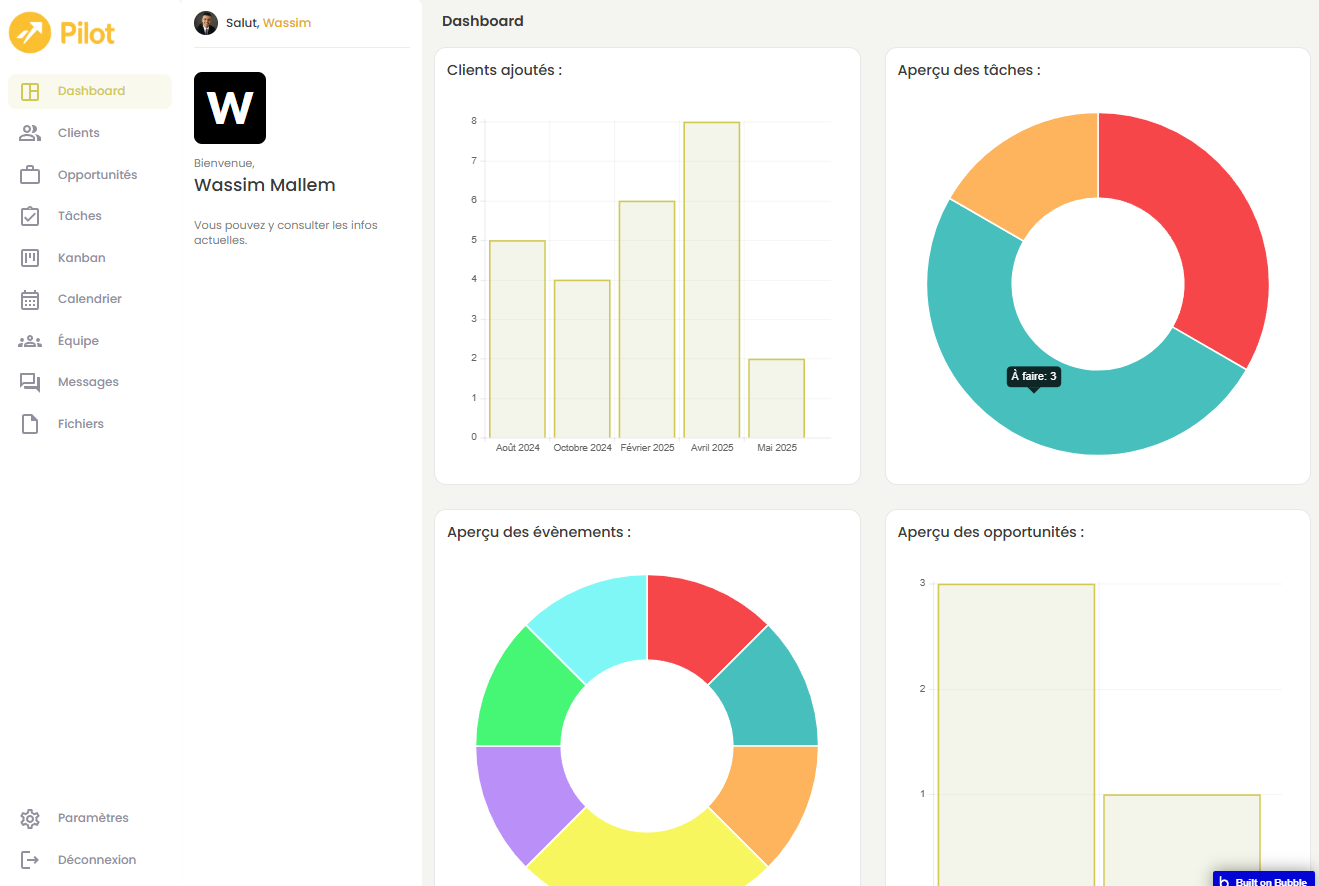Open the Équipe group icon
Screen dimensions: 1319x886
30,341
